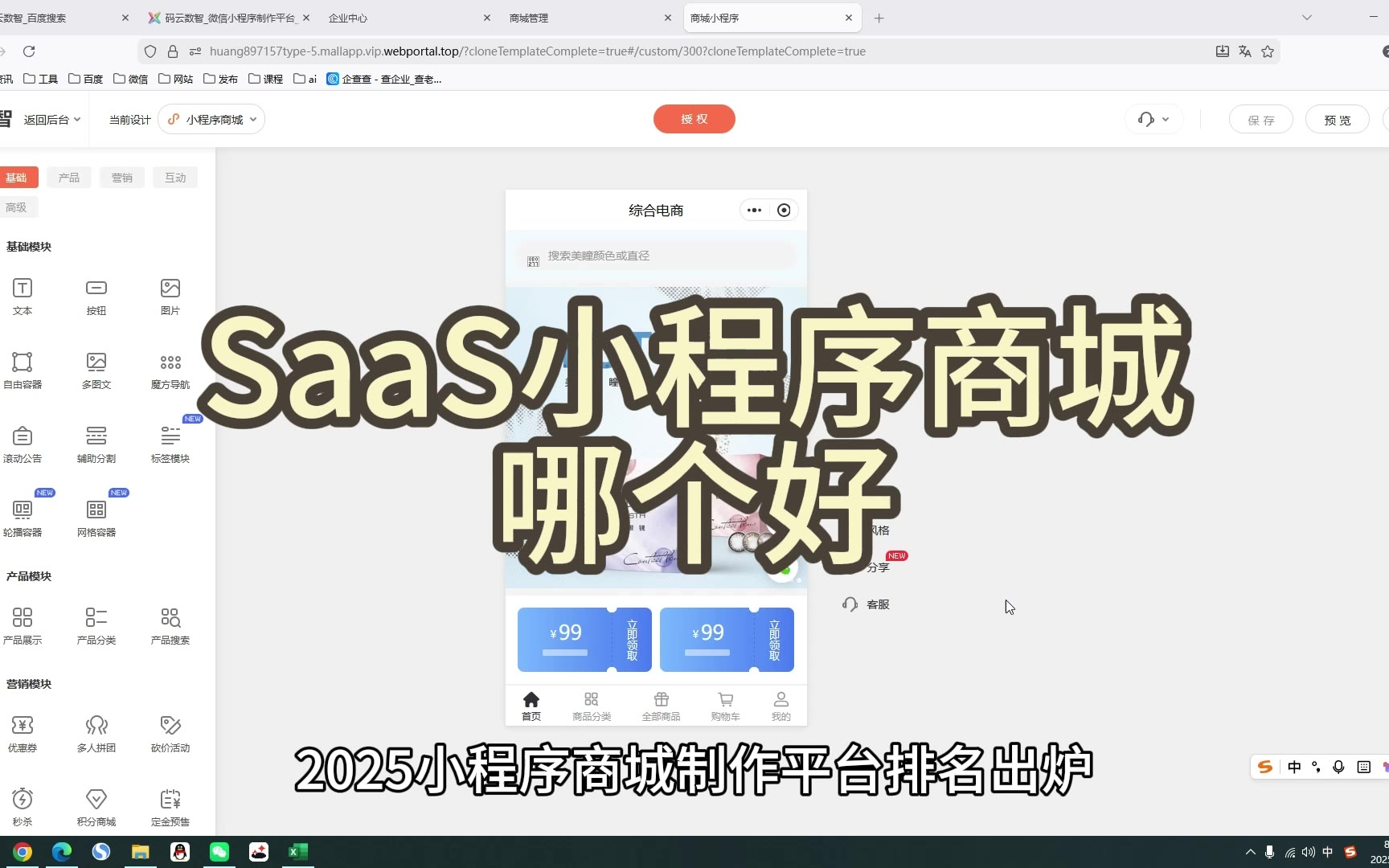Open a new browser tab

(879, 18)
